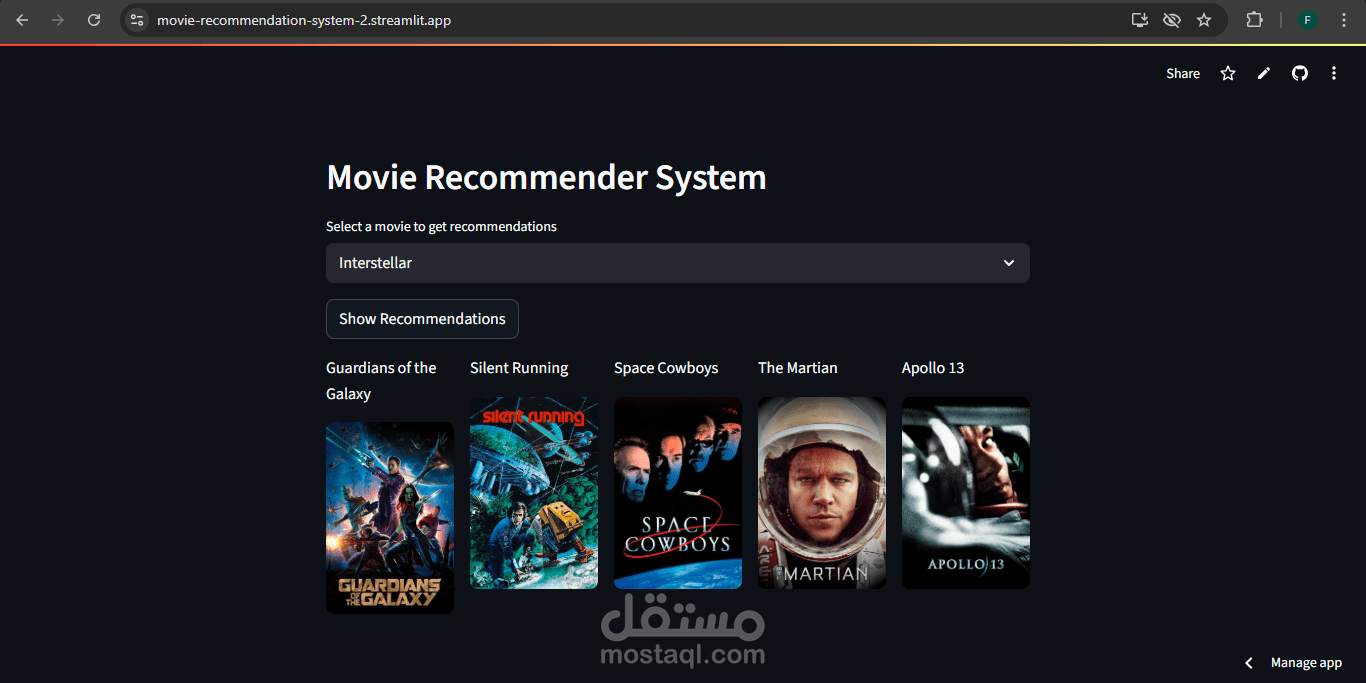The width and height of the screenshot is (1366, 683).
Task: Select the Space Cowboys poster
Action: pos(678,493)
